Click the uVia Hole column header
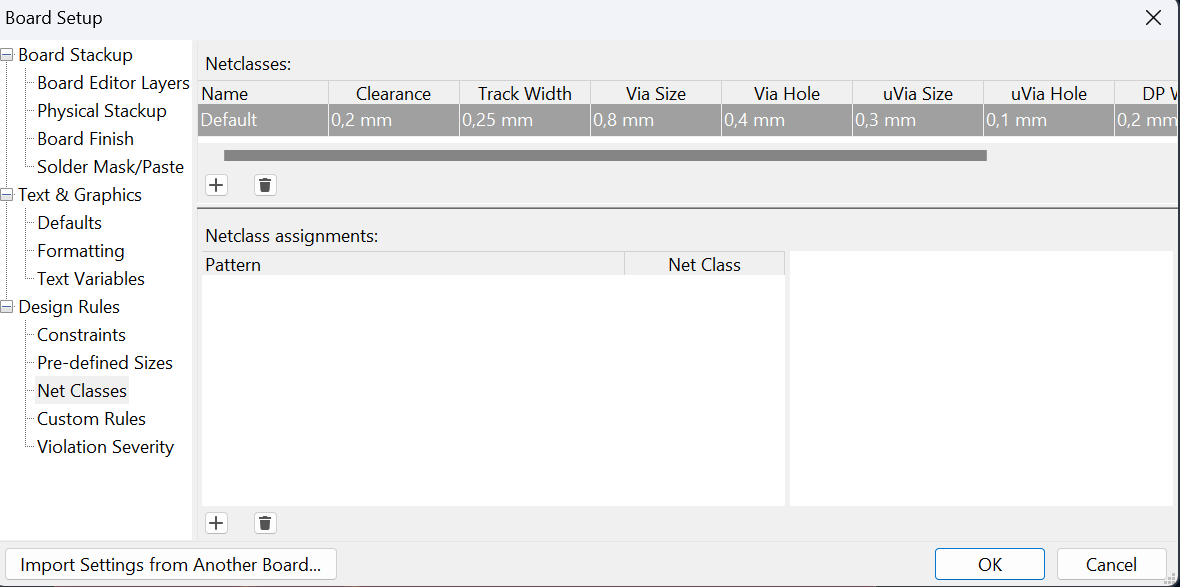This screenshot has width=1180, height=587. 1048,93
